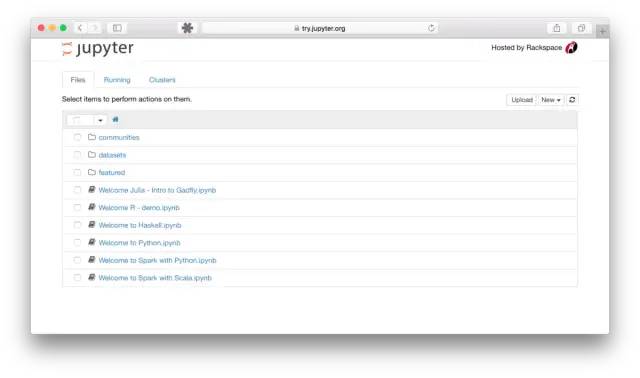Select Welcome to Python.ipynb checkbox
Image resolution: width=640 pixels, height=378 pixels.
pyautogui.click(x=77, y=242)
